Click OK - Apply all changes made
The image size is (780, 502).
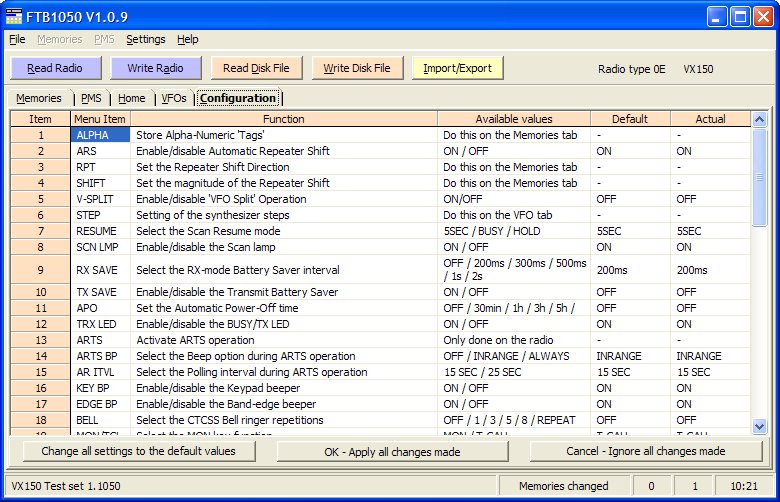[392, 451]
